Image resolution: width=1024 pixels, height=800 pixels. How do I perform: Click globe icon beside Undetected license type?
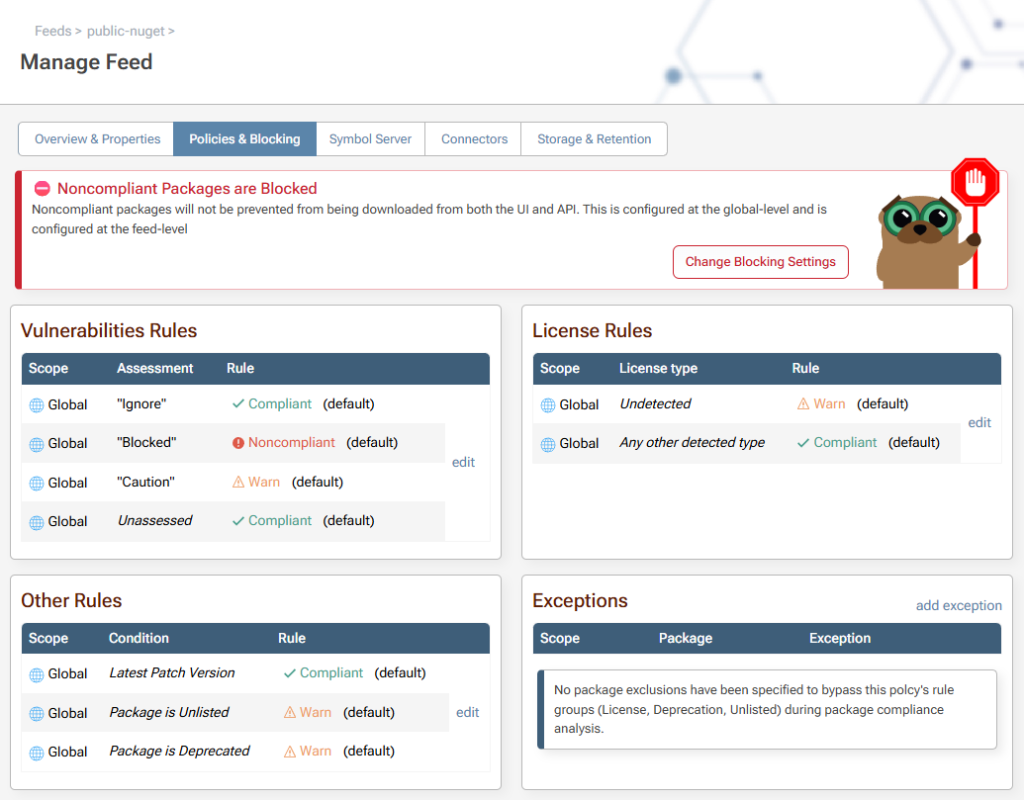[x=548, y=405]
